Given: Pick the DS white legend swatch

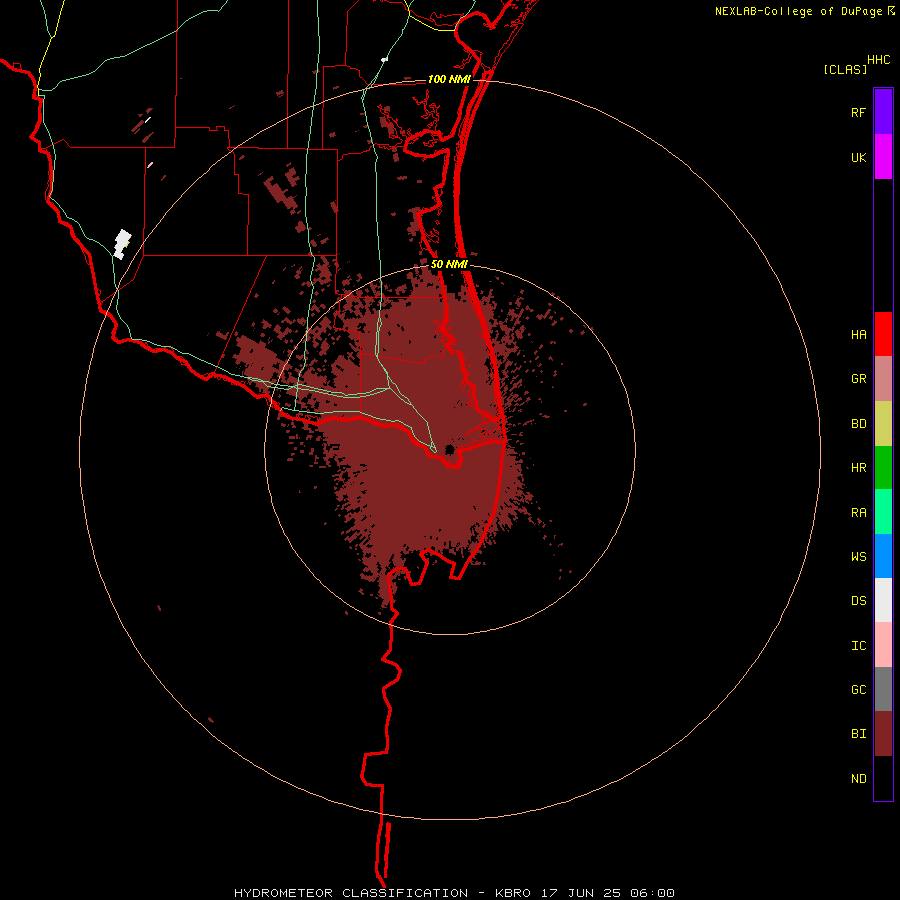Looking at the screenshot, I should pos(883,600).
